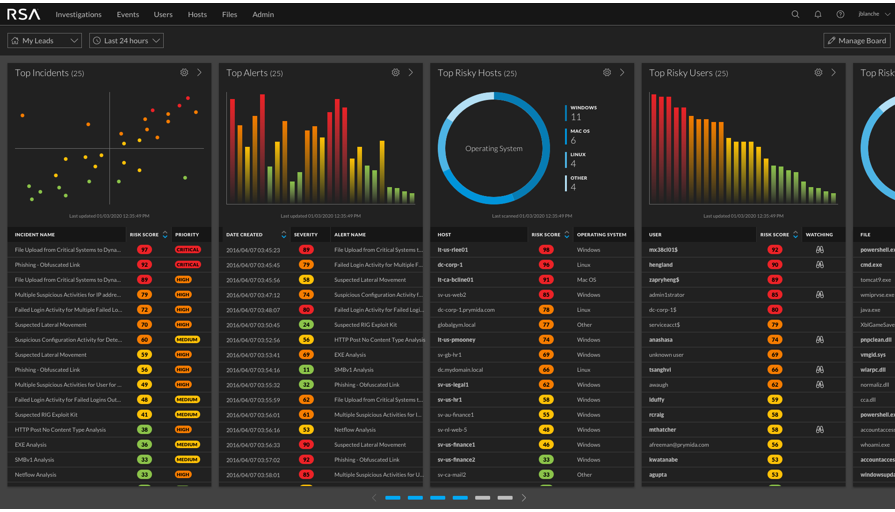This screenshot has width=895, height=512.
Task: Open the Hosts menu
Action: click(x=197, y=14)
